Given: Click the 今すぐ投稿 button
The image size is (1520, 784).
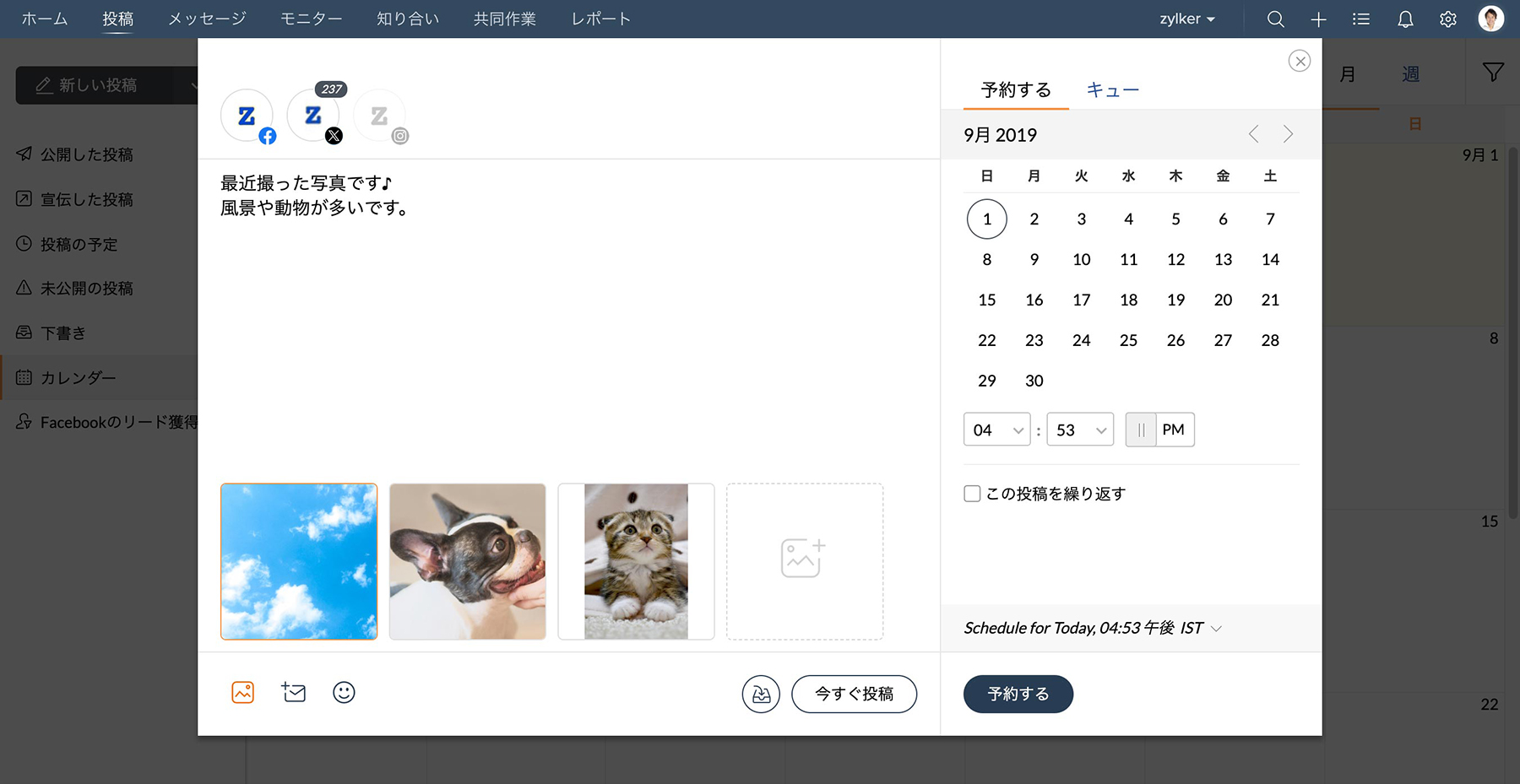Looking at the screenshot, I should 853,694.
